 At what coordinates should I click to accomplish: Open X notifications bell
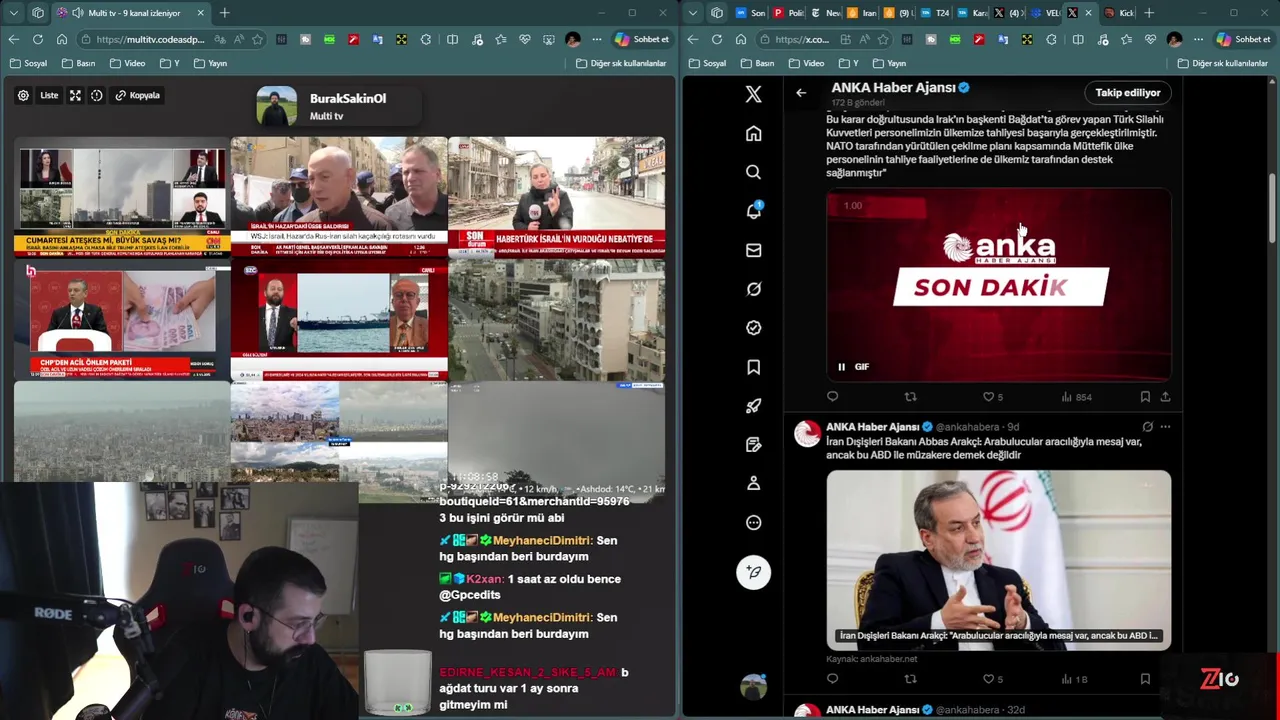coord(754,211)
